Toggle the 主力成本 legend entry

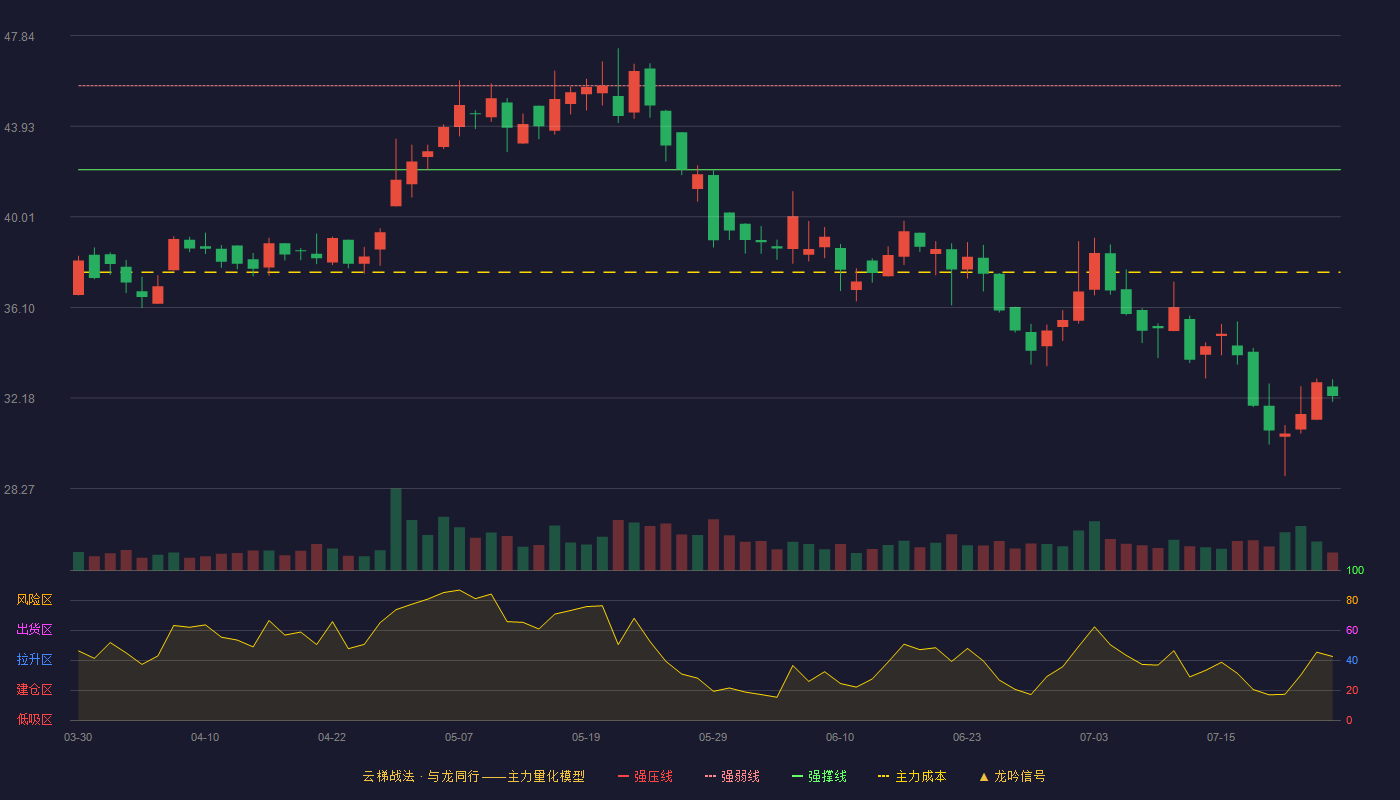pyautogui.click(x=911, y=776)
